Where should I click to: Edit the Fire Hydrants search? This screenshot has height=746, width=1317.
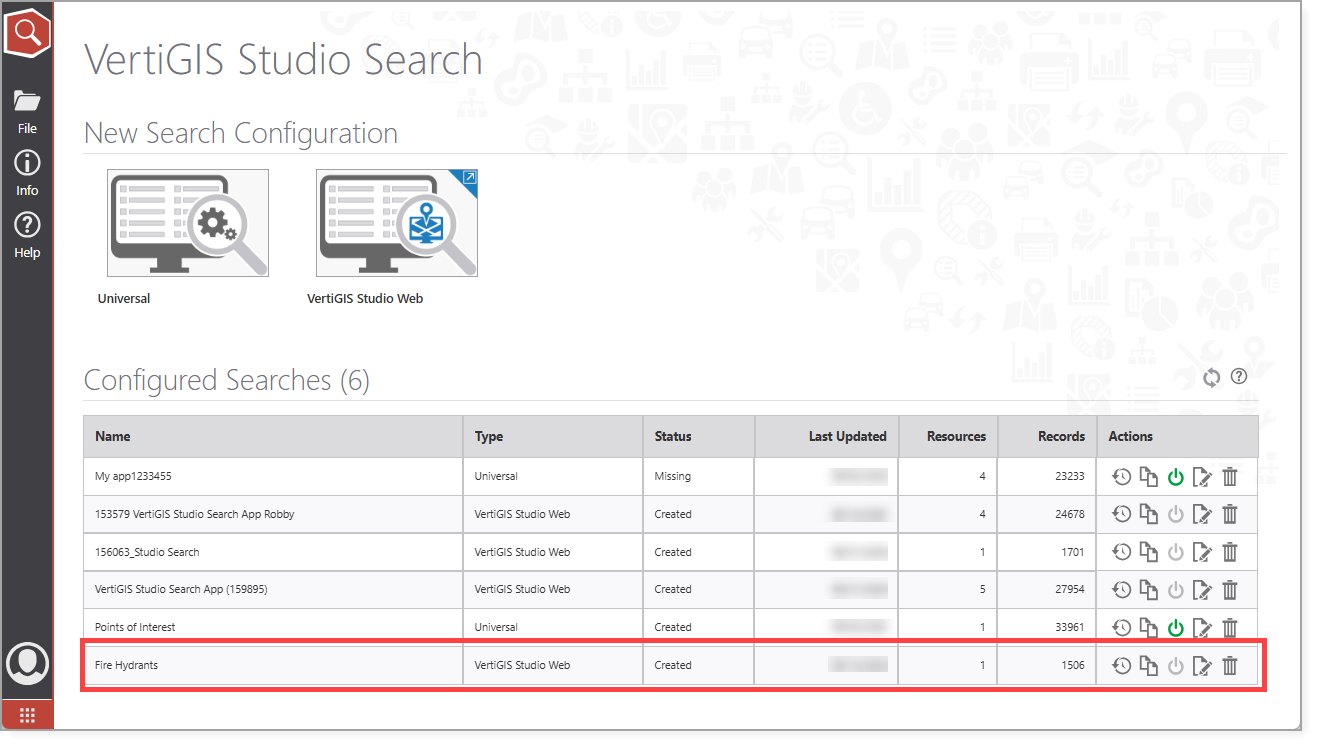[x=1203, y=665]
